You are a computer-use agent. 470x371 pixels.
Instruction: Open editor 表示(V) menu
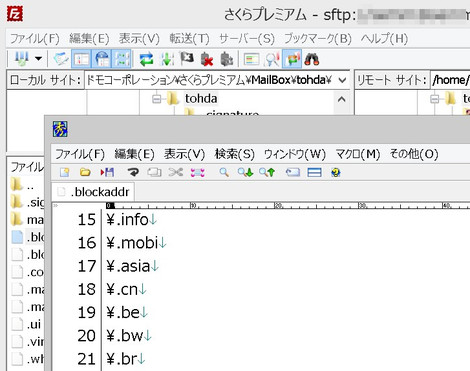pyautogui.click(x=184, y=154)
